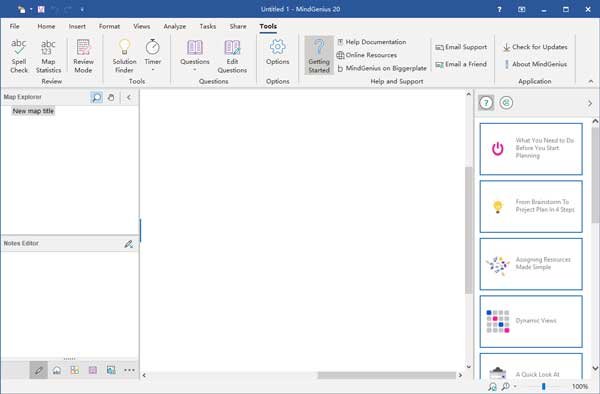Switch to the Analyze tab

tap(174, 26)
